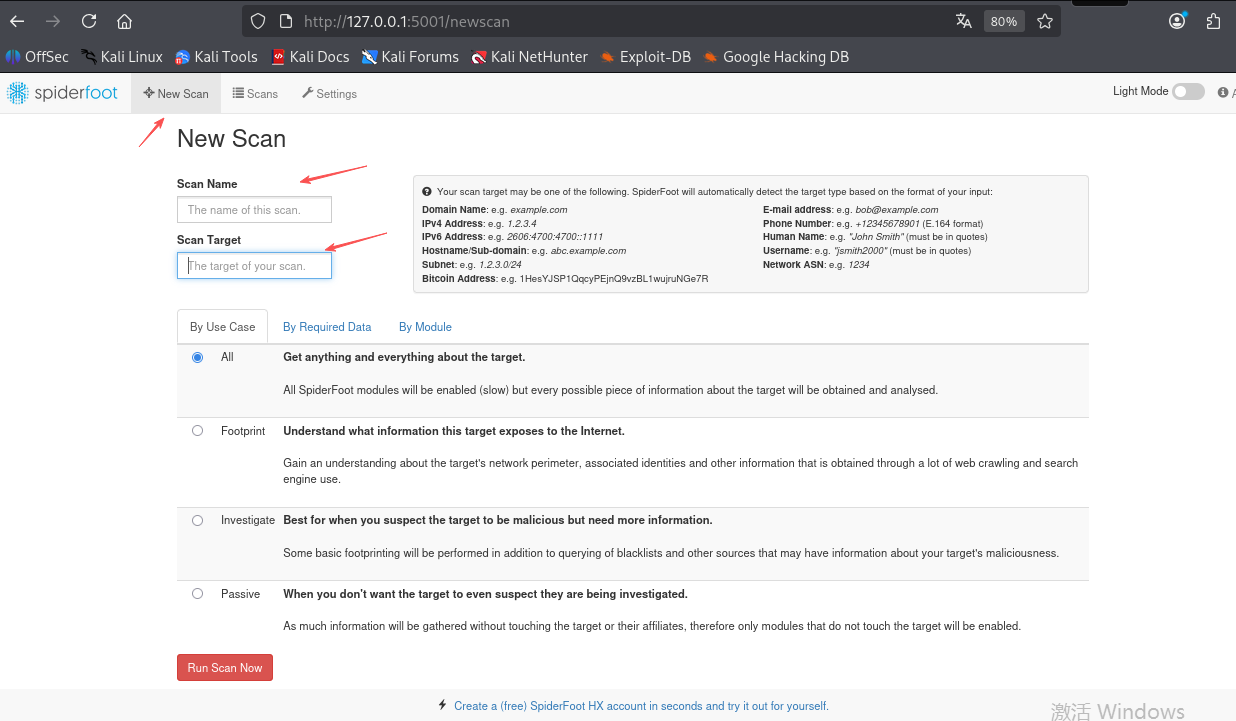Click the info icon beside Light Mode
Image resolution: width=1236 pixels, height=721 pixels.
pyautogui.click(x=1222, y=92)
